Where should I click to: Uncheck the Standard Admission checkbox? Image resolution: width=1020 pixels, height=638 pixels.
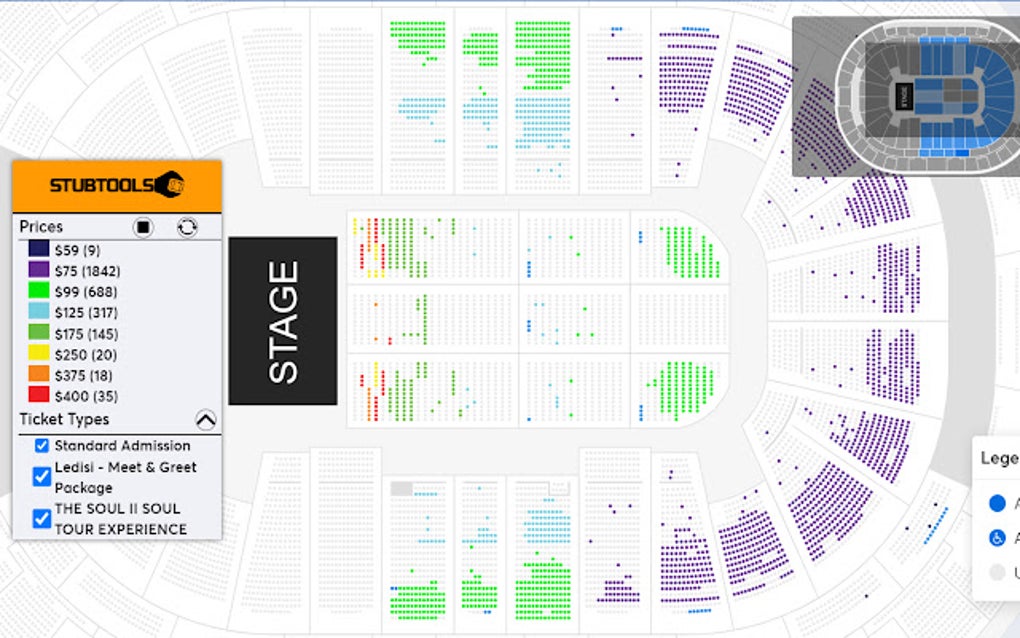tap(42, 446)
